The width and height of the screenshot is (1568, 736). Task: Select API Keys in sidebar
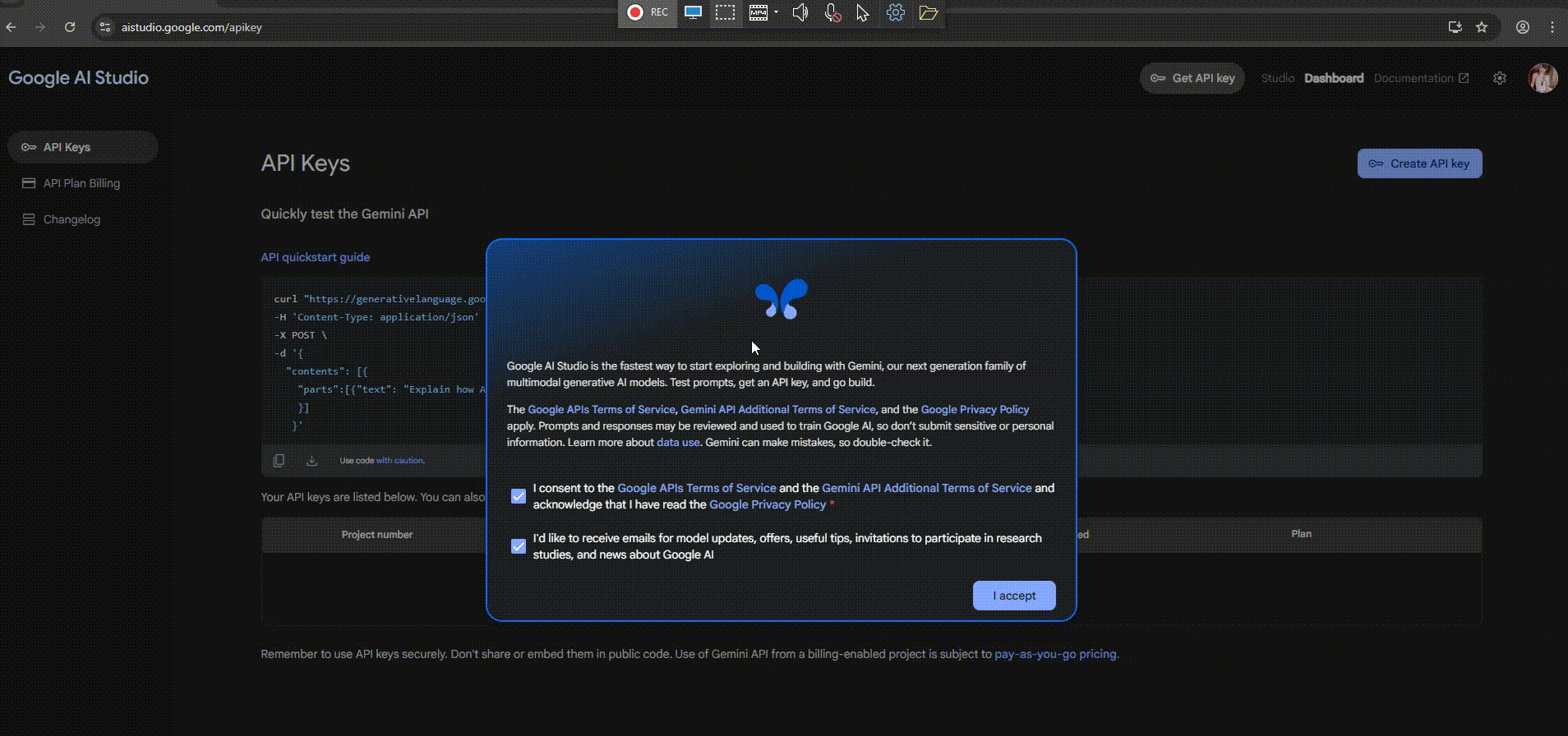coord(82,147)
